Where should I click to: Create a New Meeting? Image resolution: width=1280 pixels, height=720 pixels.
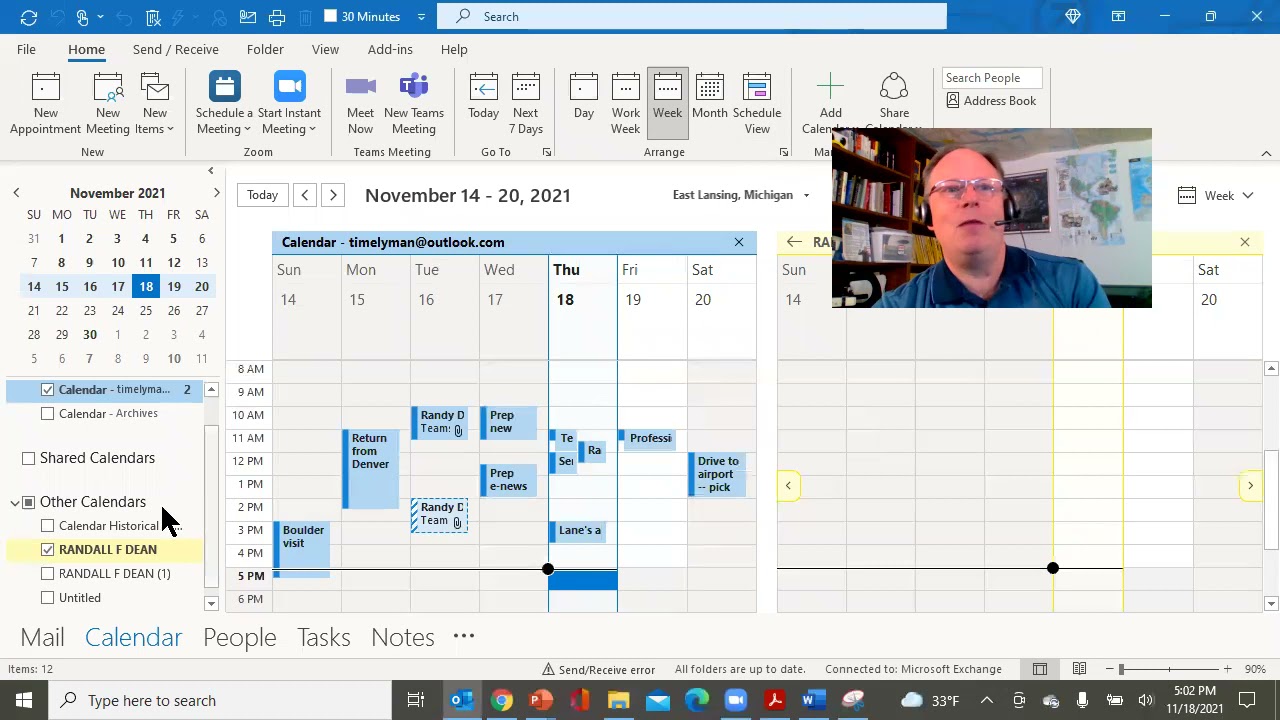(x=107, y=103)
